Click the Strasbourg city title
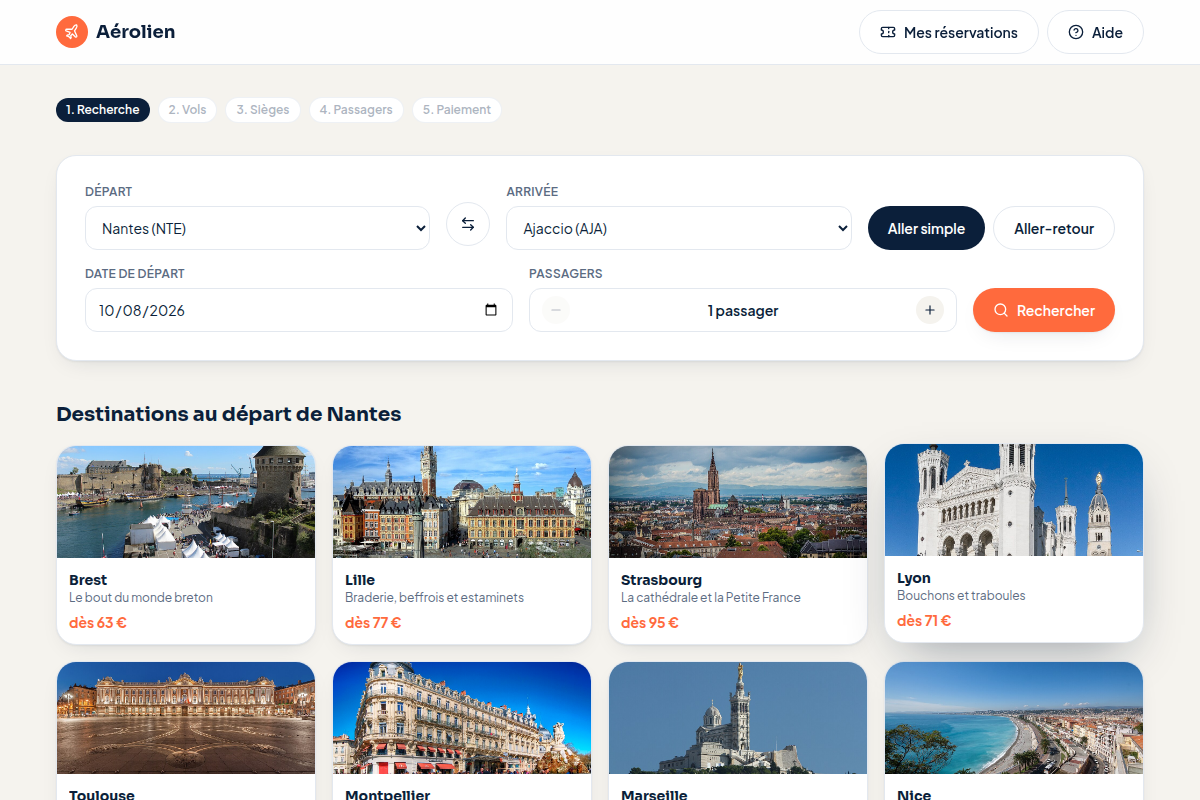The image size is (1200, 800). [661, 580]
